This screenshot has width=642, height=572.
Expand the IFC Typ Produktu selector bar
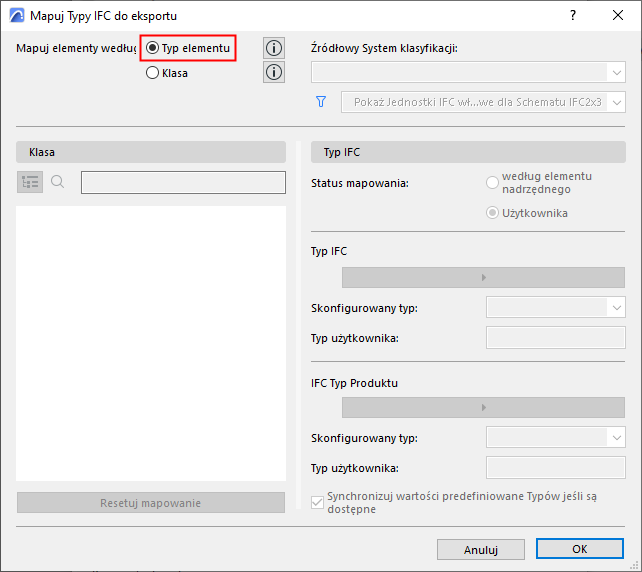484,407
